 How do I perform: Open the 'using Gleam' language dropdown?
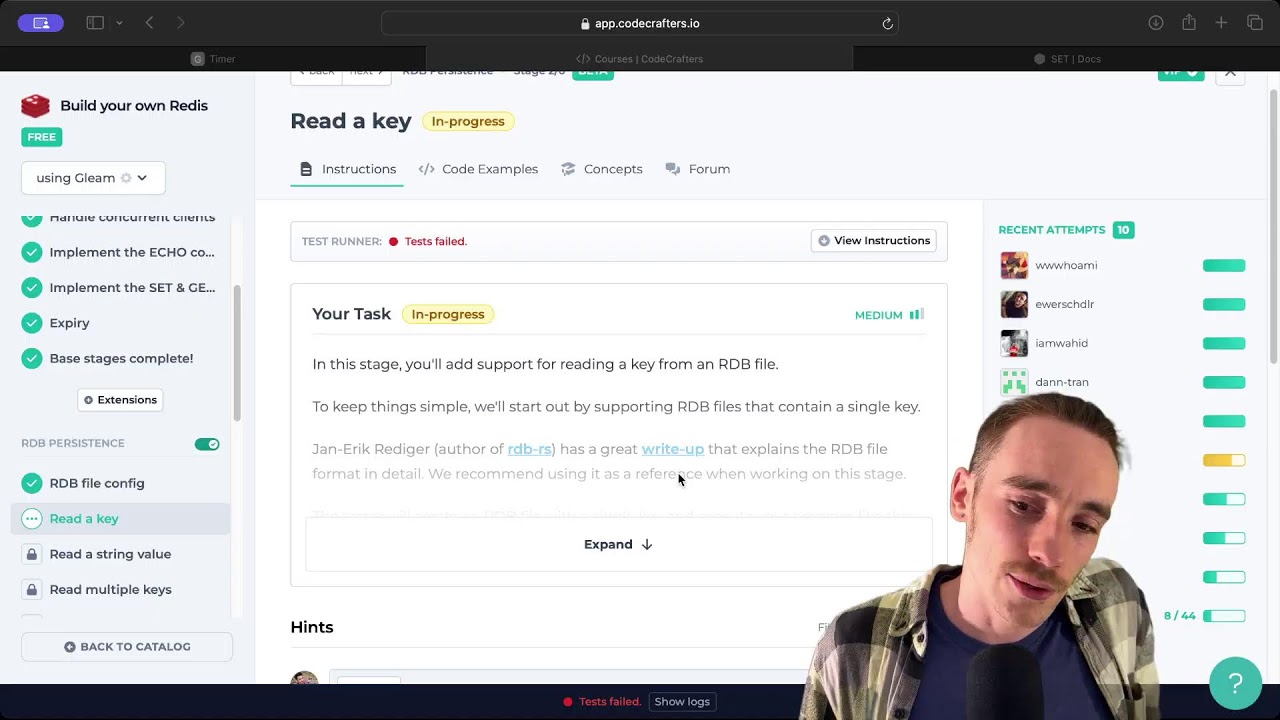[x=93, y=178]
